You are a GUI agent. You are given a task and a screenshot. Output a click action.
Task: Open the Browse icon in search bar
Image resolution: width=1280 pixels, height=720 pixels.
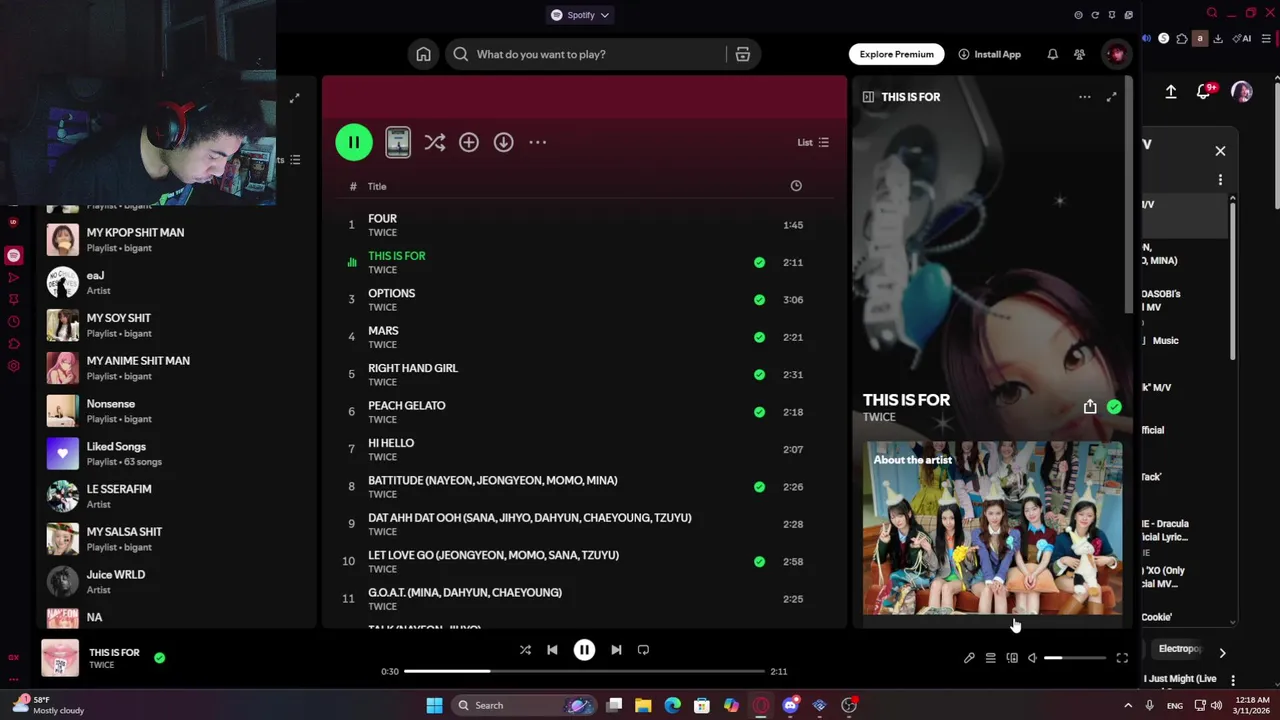tap(742, 54)
